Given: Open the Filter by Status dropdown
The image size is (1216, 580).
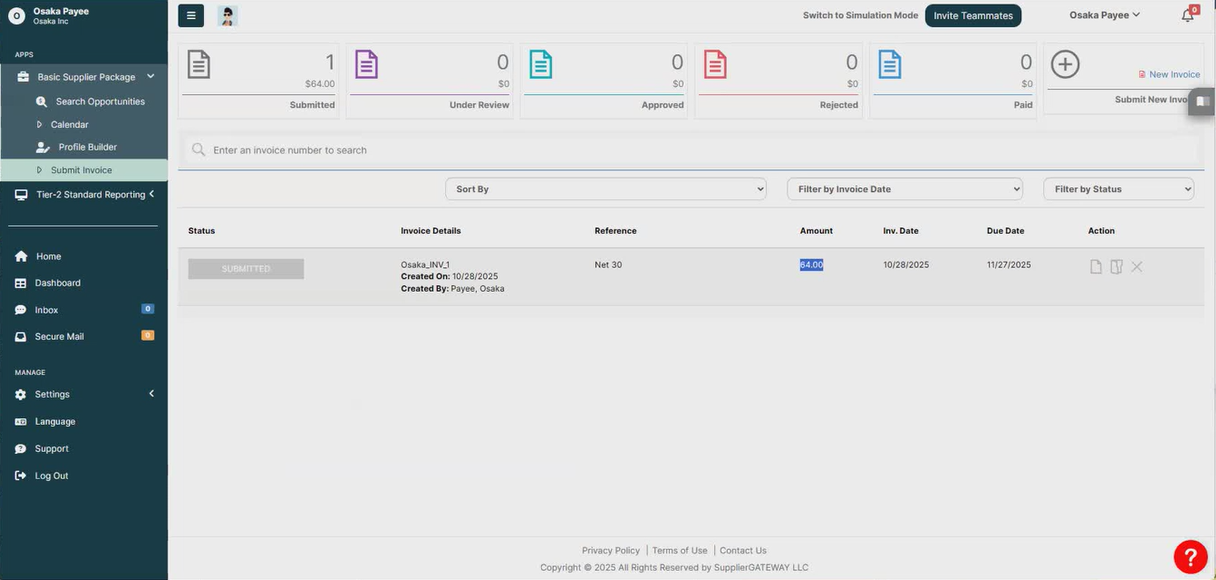Looking at the screenshot, I should (x=1118, y=189).
